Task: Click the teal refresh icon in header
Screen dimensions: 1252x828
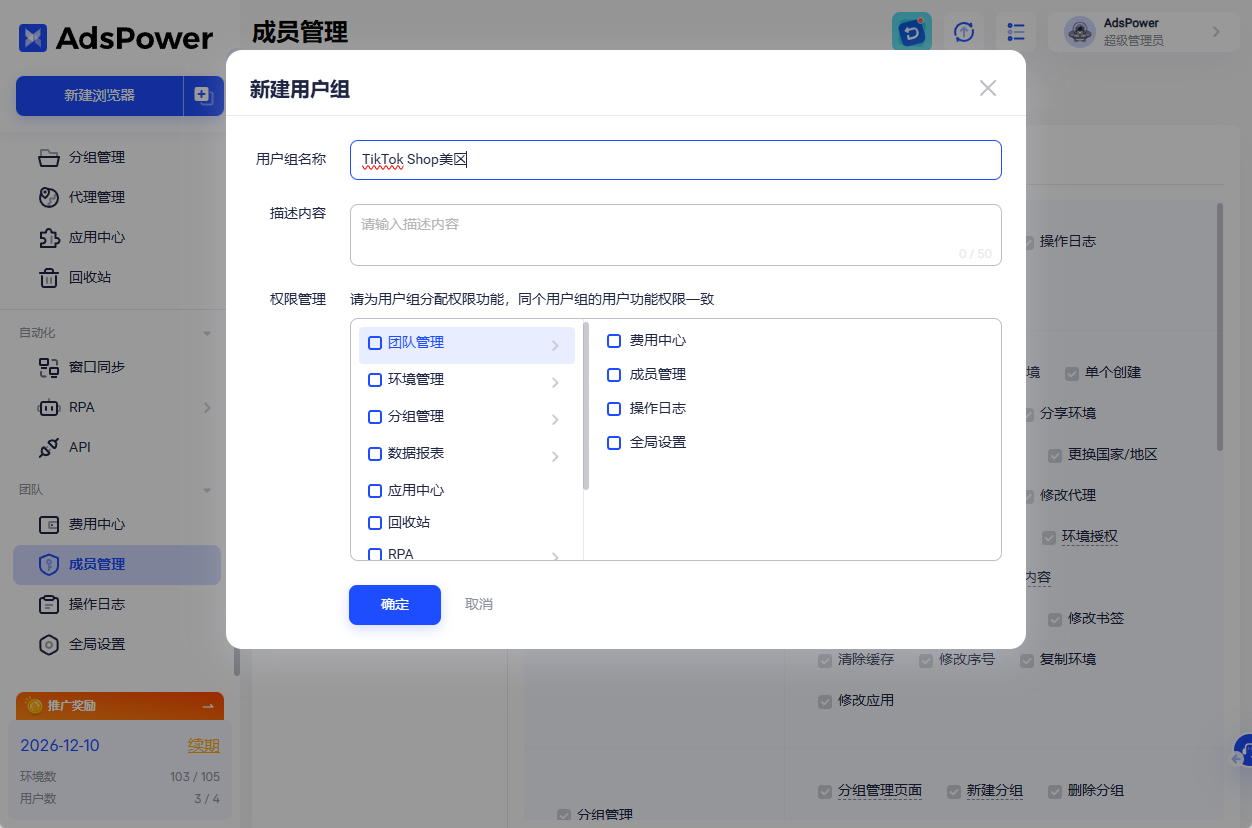Action: [x=912, y=32]
